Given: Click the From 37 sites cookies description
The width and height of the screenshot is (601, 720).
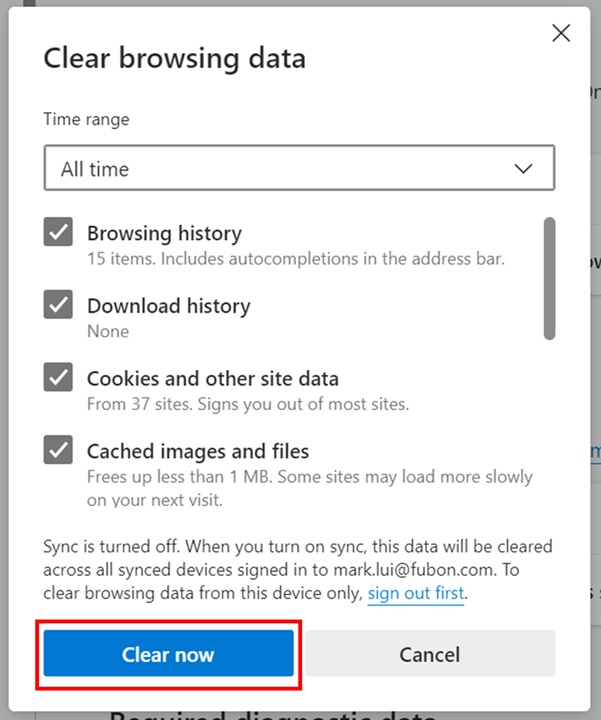Looking at the screenshot, I should [x=248, y=404].
